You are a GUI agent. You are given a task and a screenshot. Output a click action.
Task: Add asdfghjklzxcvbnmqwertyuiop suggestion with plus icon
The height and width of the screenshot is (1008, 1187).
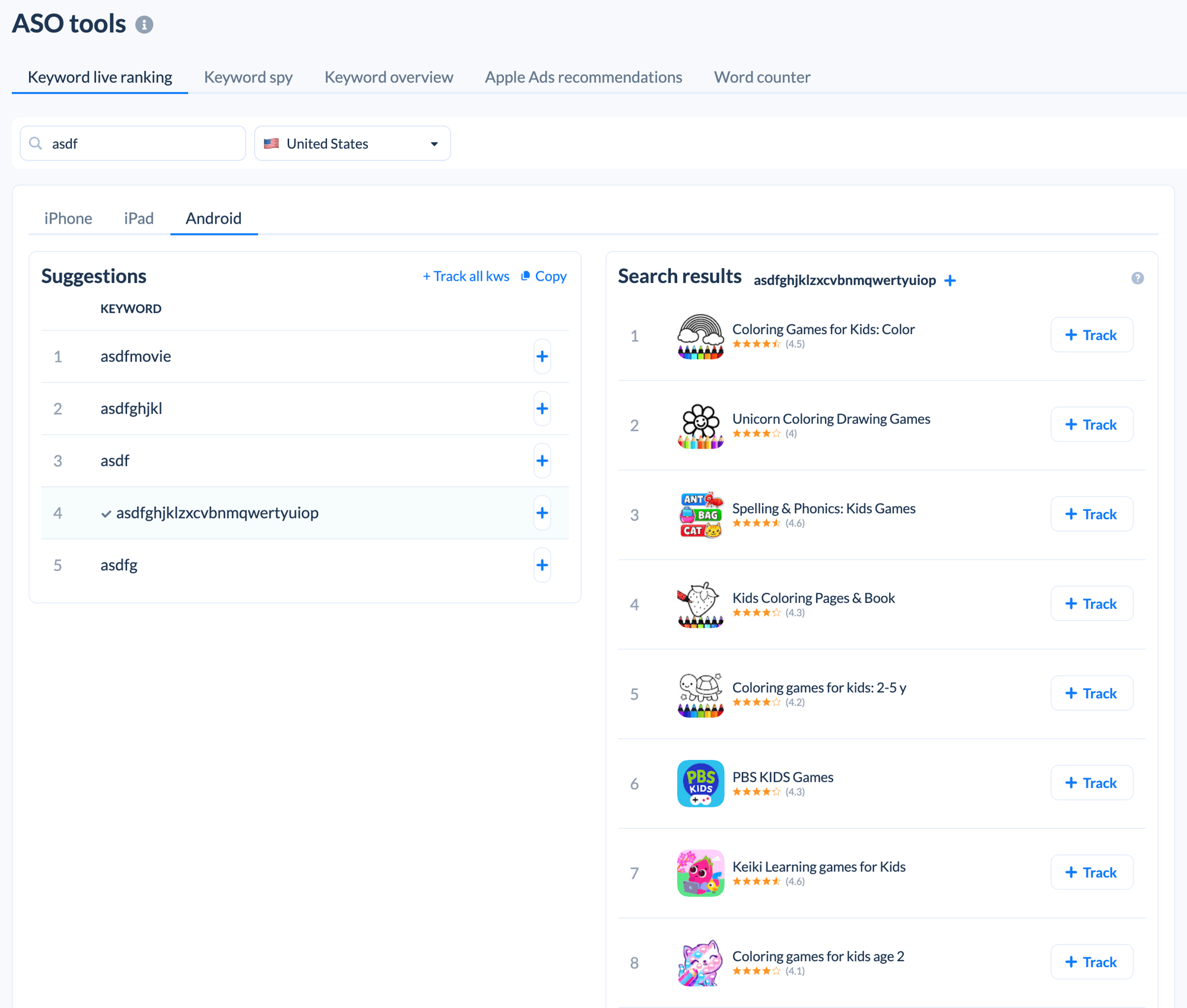pos(542,513)
